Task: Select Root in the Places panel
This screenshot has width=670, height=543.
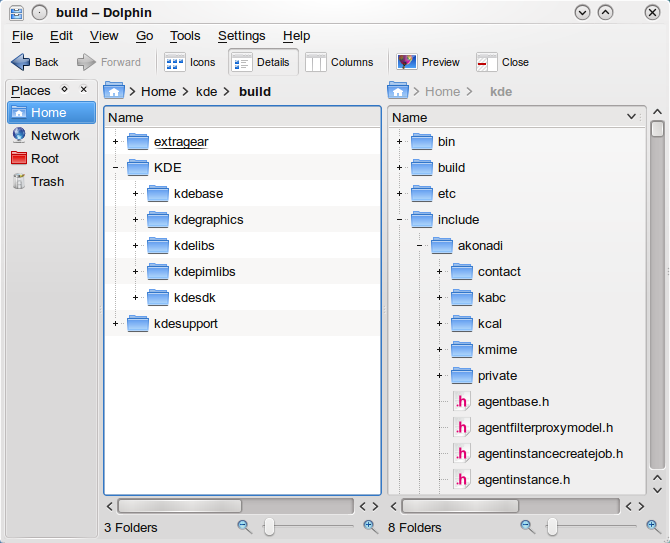Action: 51,159
